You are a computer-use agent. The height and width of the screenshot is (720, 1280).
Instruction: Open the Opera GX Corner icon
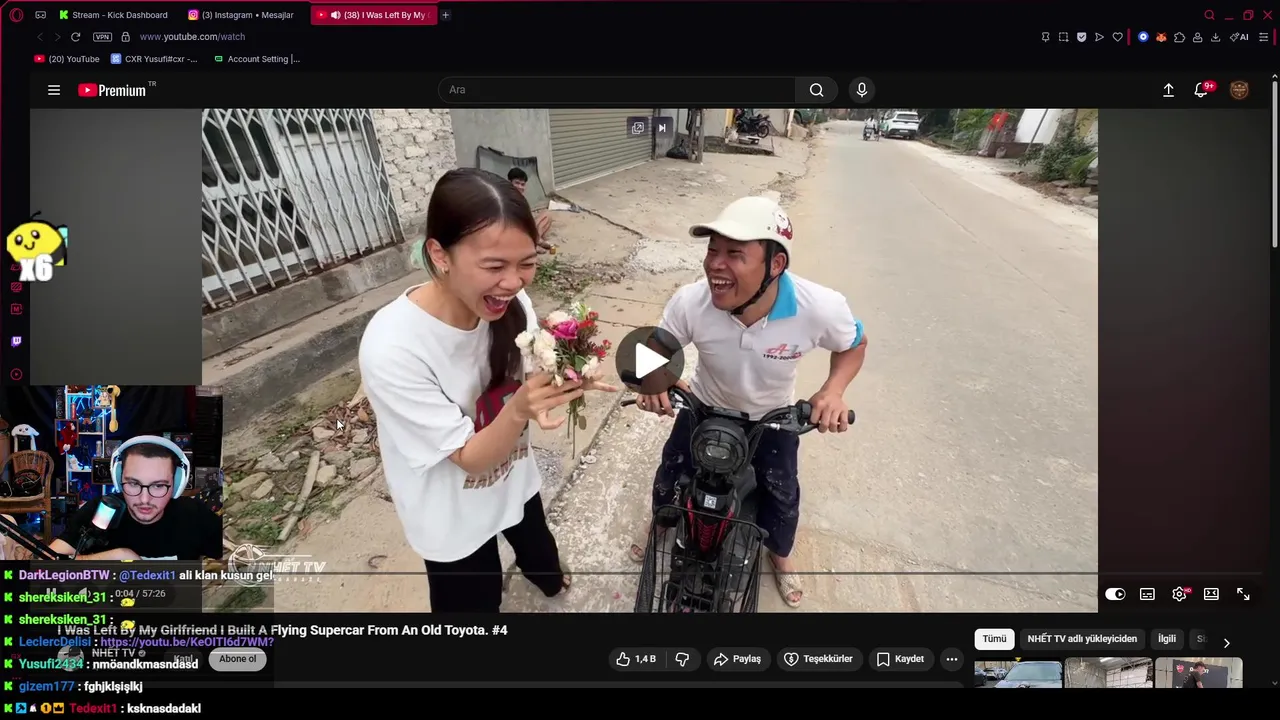pyautogui.click(x=40, y=15)
